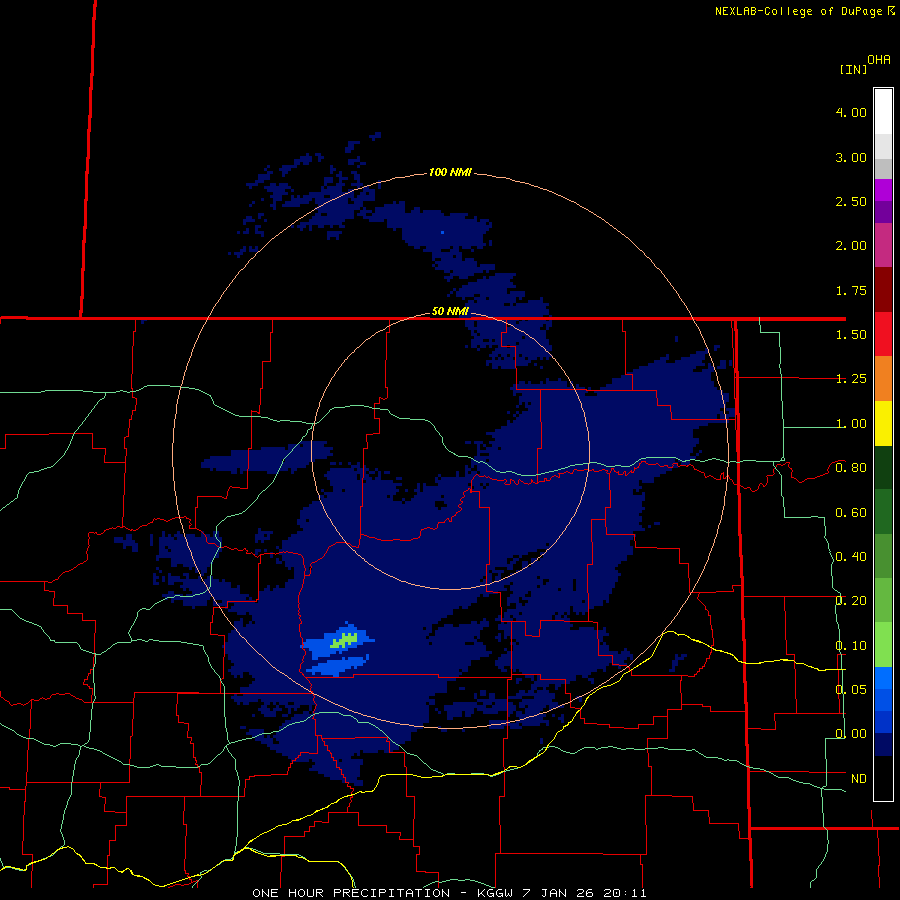Click the 100 NMI range ring label
Screen dimensions: 900x900
(451, 172)
